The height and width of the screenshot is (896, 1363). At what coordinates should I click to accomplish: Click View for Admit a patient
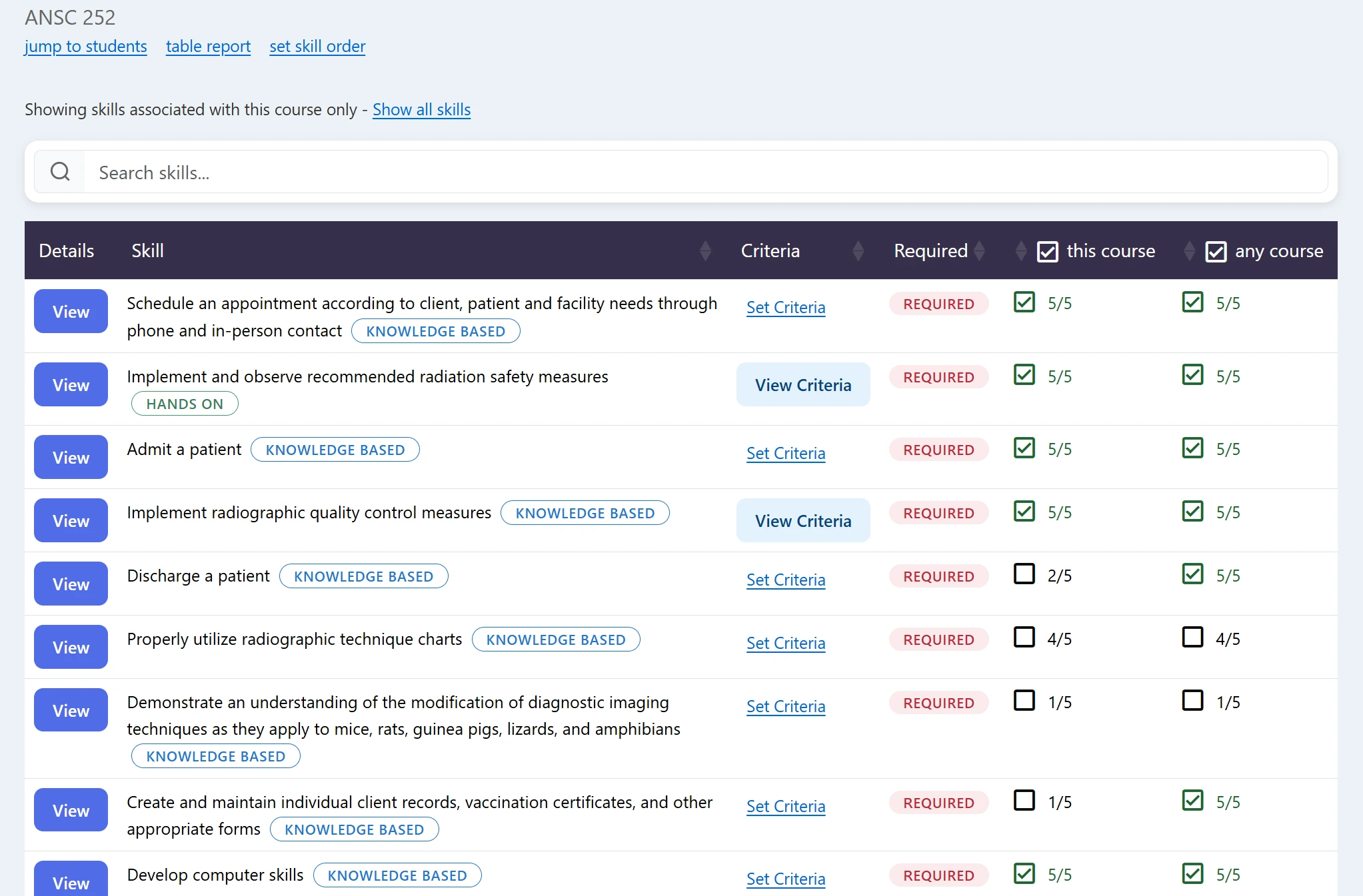tap(71, 457)
